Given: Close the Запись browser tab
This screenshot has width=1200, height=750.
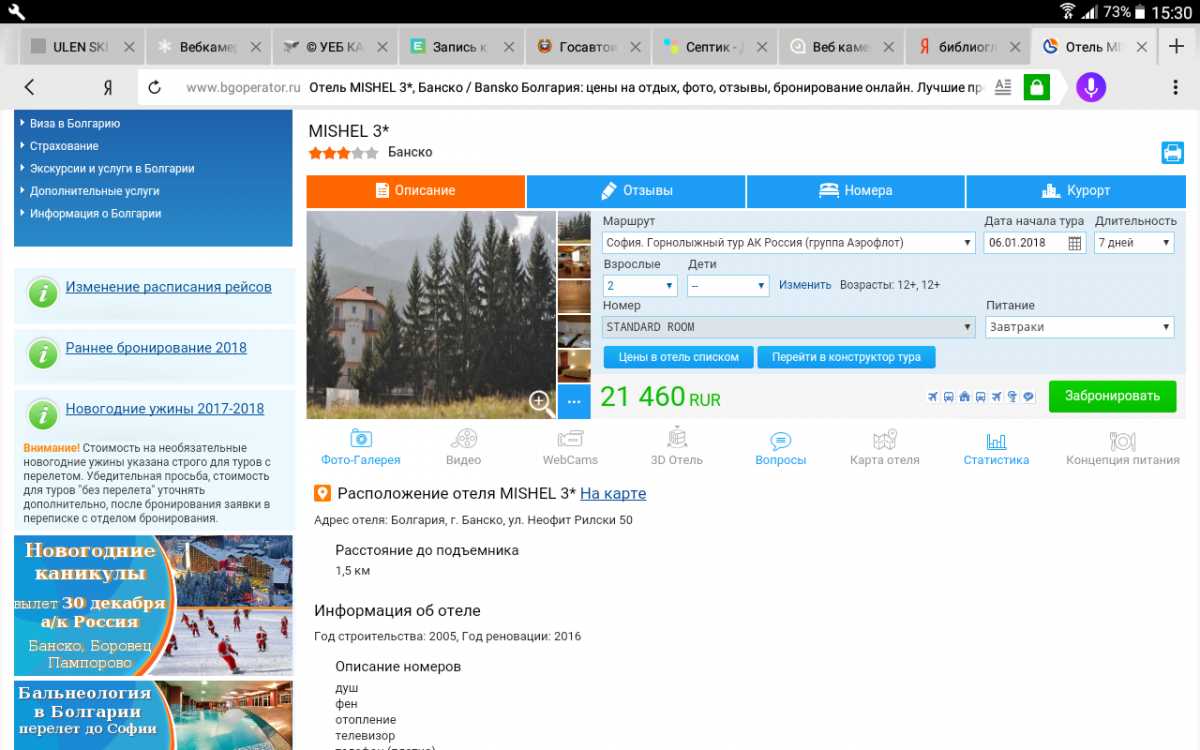Looking at the screenshot, I should point(509,47).
